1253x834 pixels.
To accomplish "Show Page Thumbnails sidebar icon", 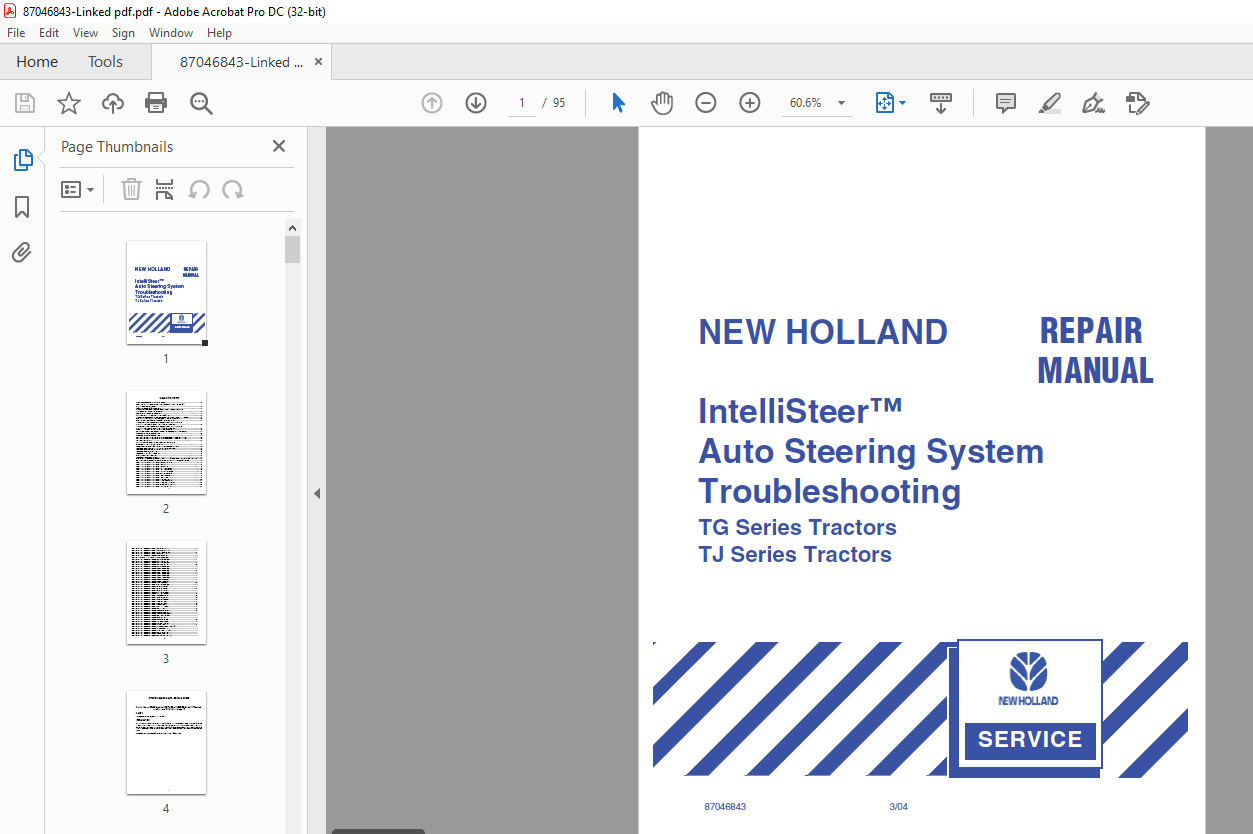I will point(22,159).
